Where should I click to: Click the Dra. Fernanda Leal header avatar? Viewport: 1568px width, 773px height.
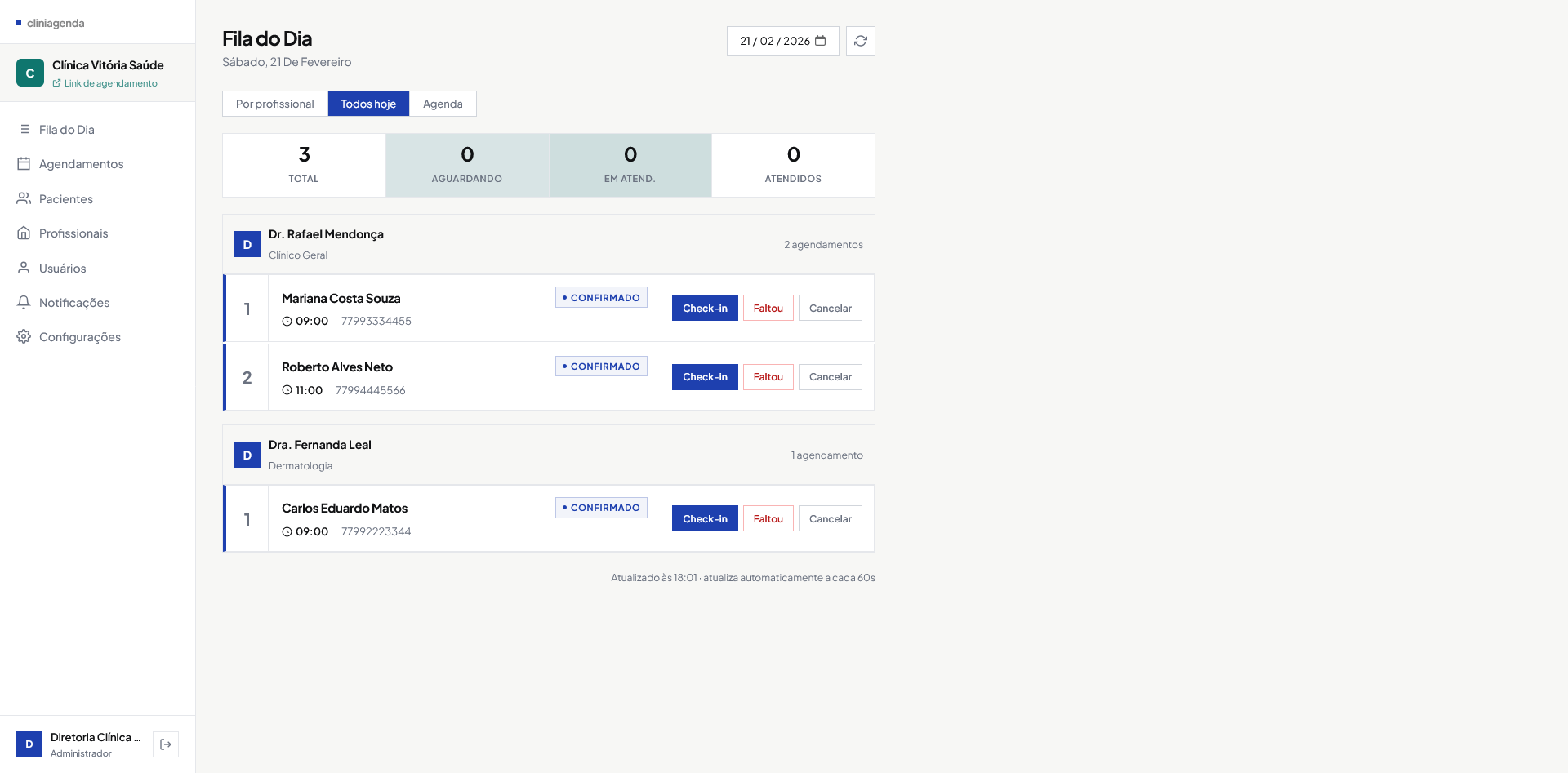[x=247, y=455]
